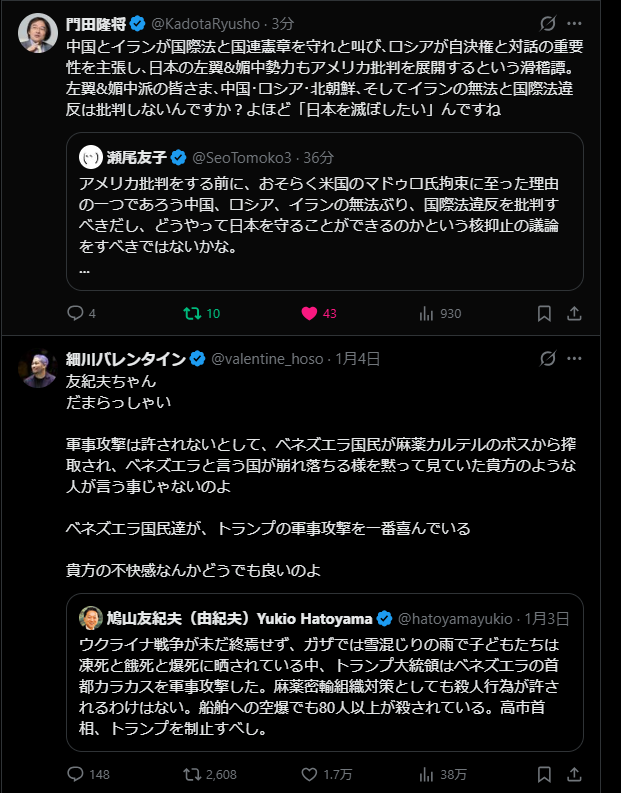Unlike 門田隆将's post with 43 likes
The height and width of the screenshot is (793, 621).
[309, 313]
